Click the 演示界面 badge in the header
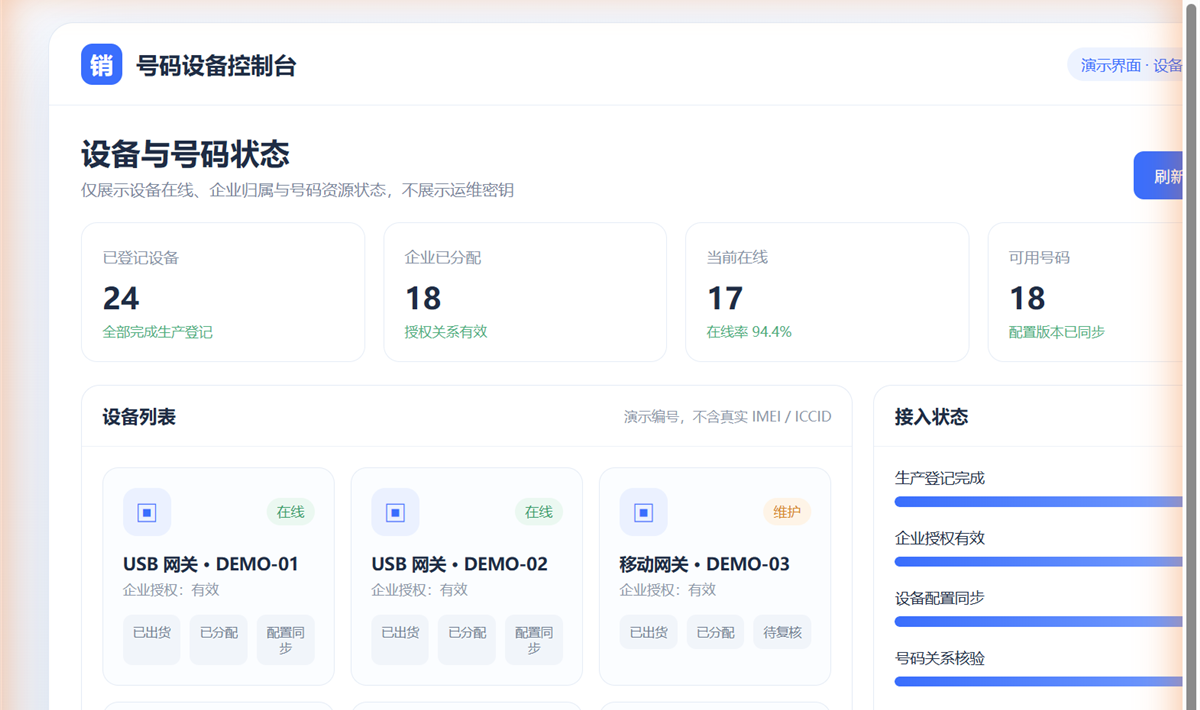Screen dimensions: 1200x710 coord(1126,65)
